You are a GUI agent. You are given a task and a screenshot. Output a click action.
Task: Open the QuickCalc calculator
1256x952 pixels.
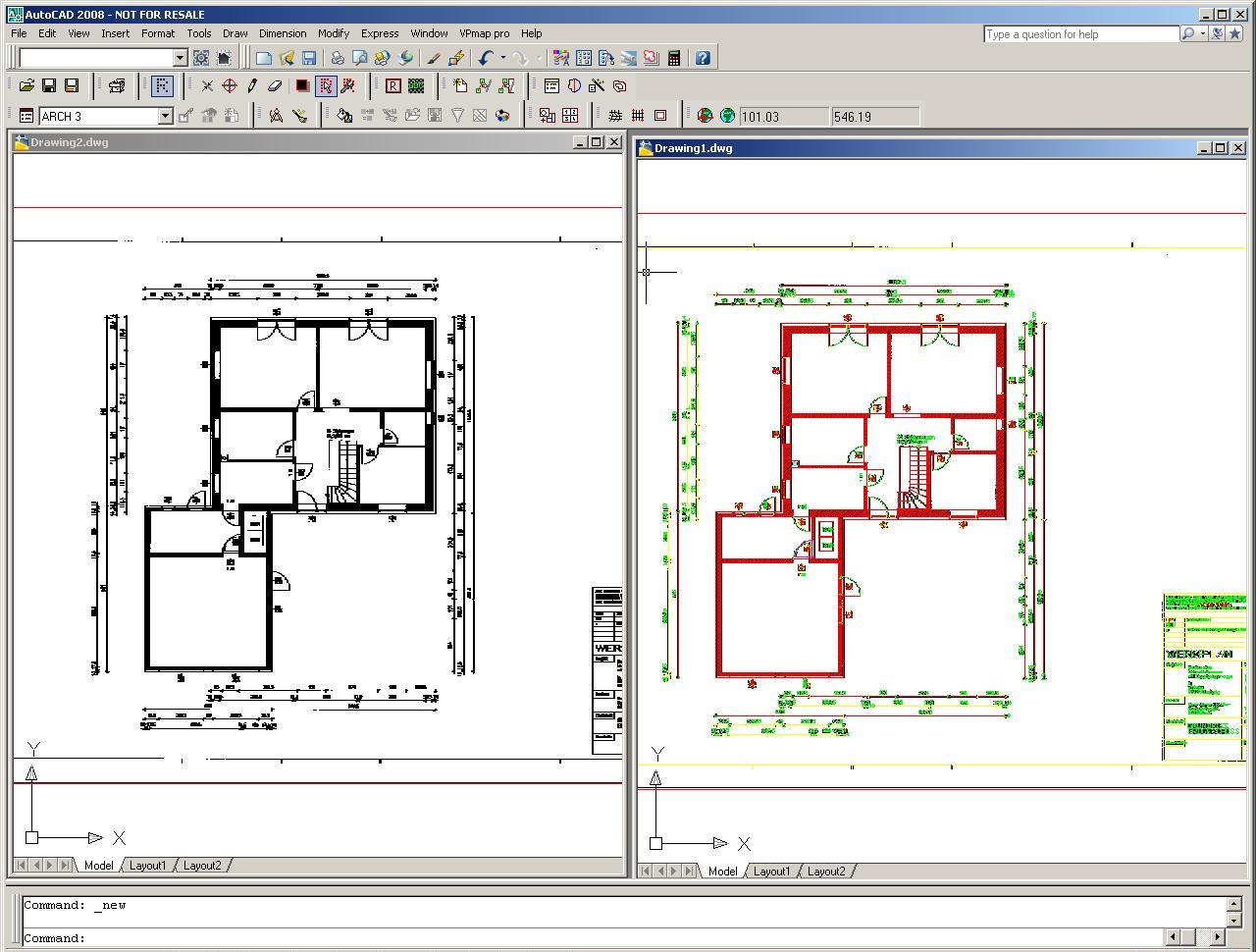(674, 57)
